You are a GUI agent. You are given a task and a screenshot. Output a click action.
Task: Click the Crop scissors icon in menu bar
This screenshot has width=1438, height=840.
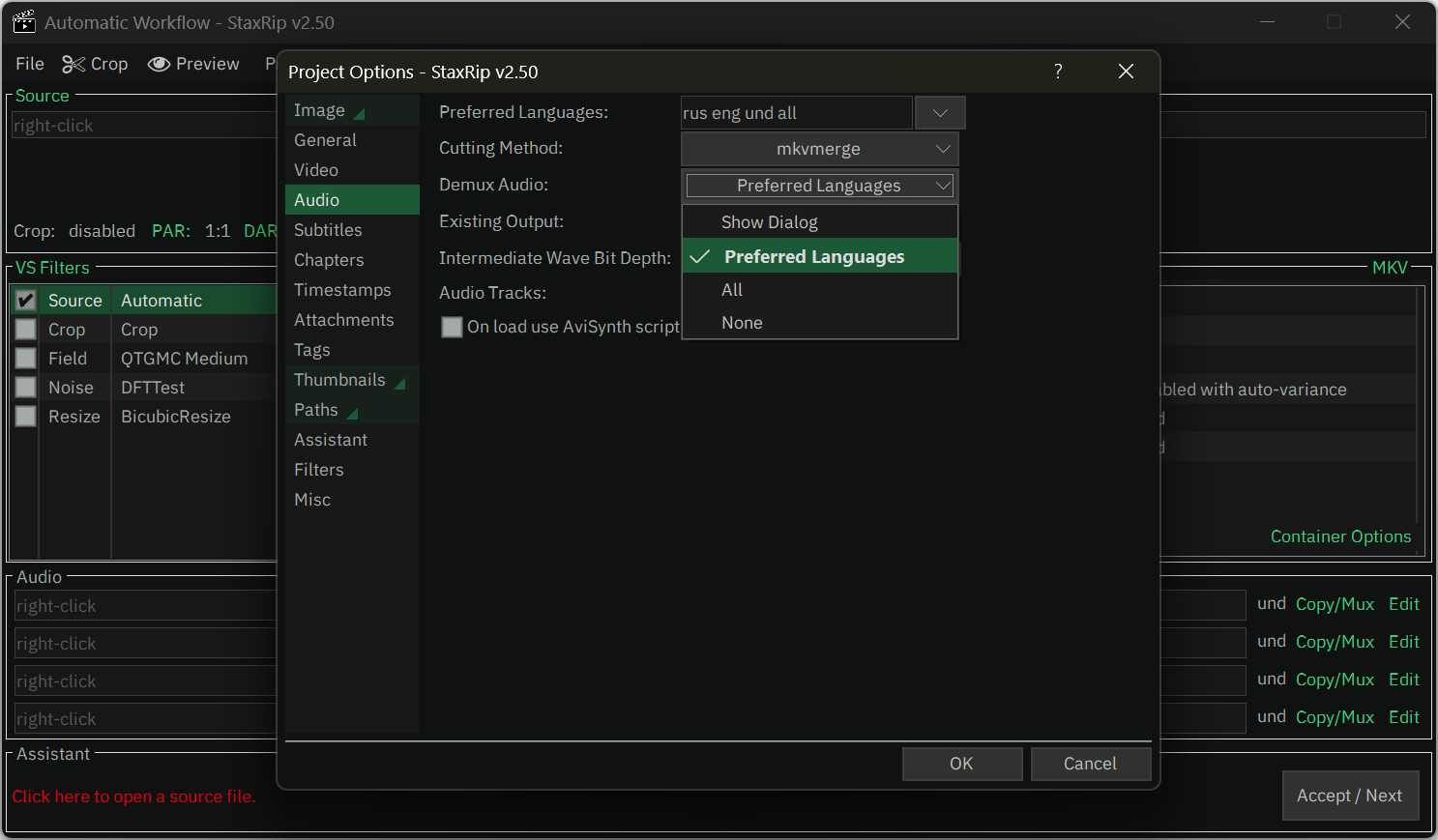73,64
